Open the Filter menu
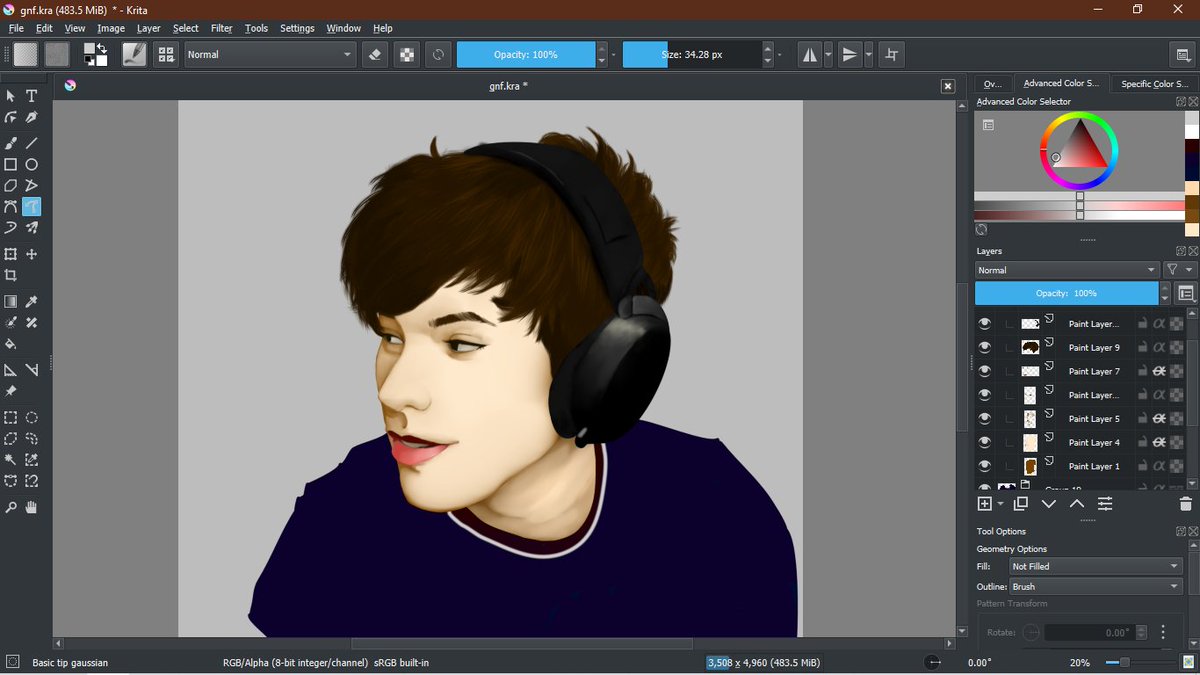This screenshot has height=675, width=1200. [221, 28]
